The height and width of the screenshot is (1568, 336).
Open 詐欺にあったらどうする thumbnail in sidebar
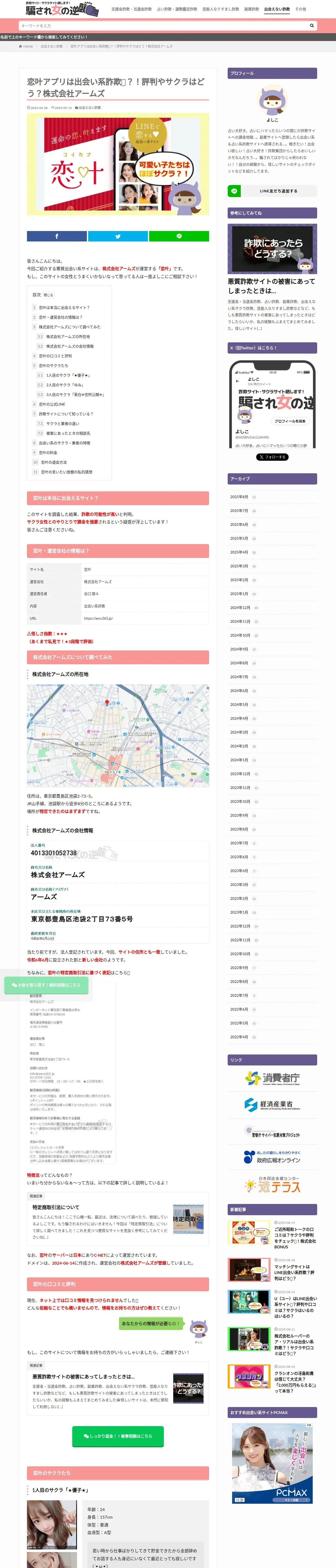click(272, 249)
